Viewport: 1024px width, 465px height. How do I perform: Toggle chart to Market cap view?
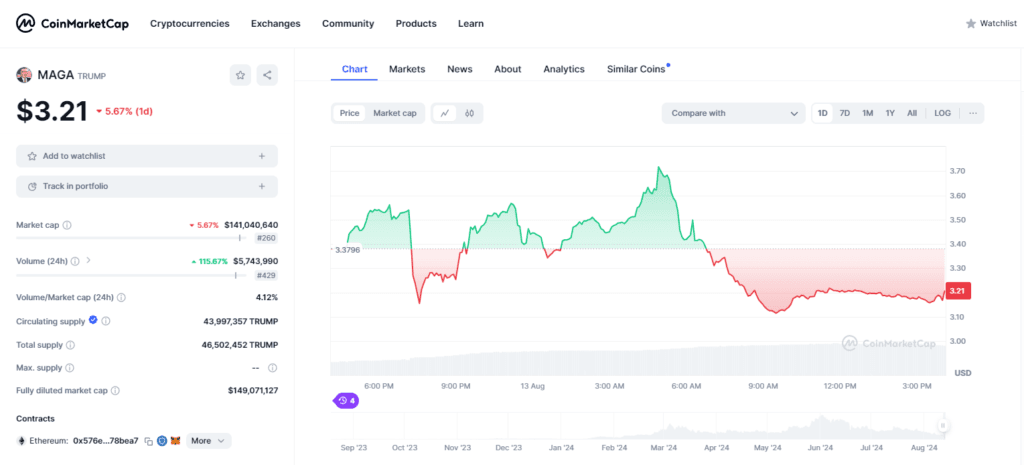[394, 113]
